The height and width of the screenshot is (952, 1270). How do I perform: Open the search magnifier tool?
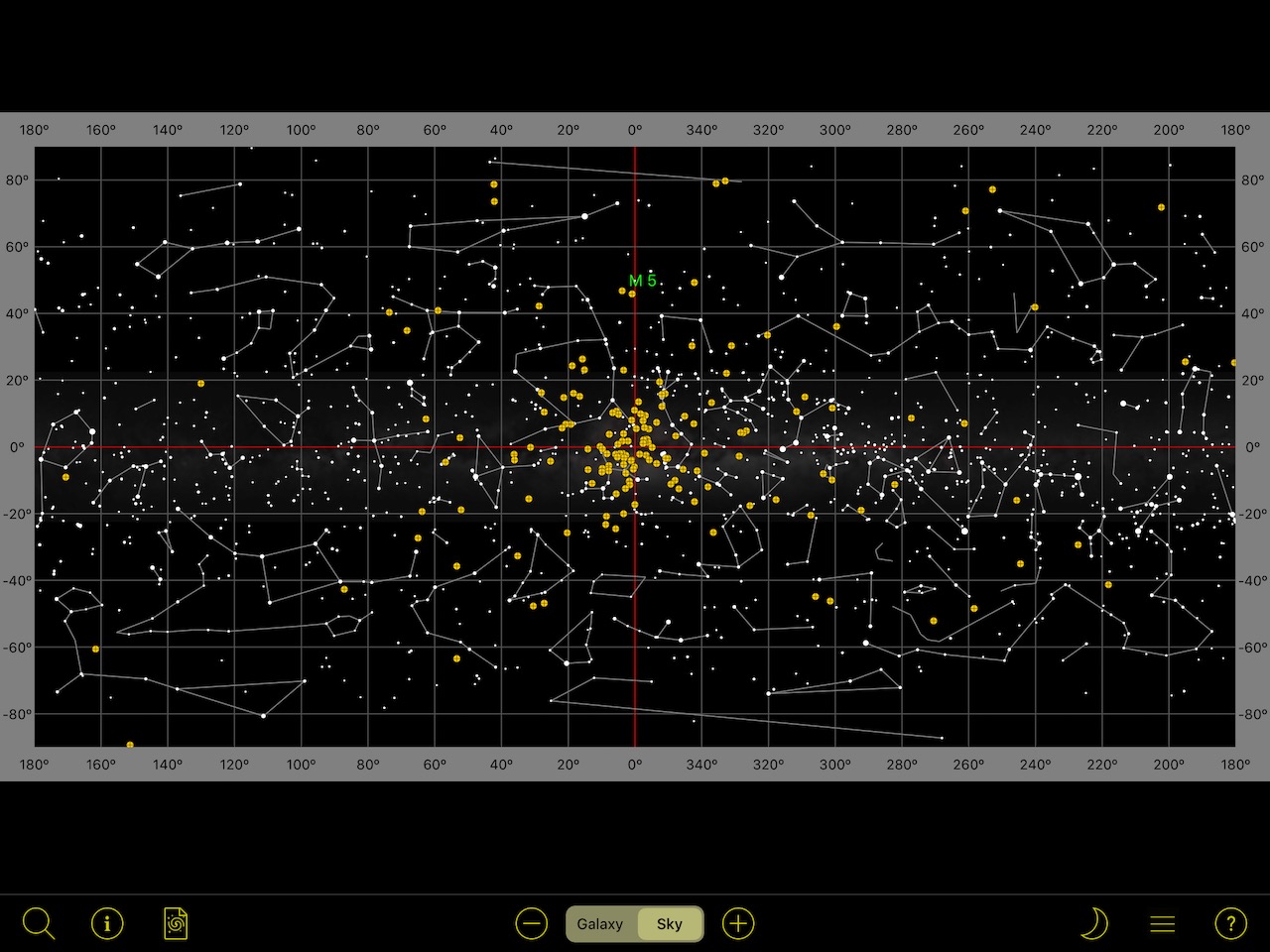(x=38, y=923)
